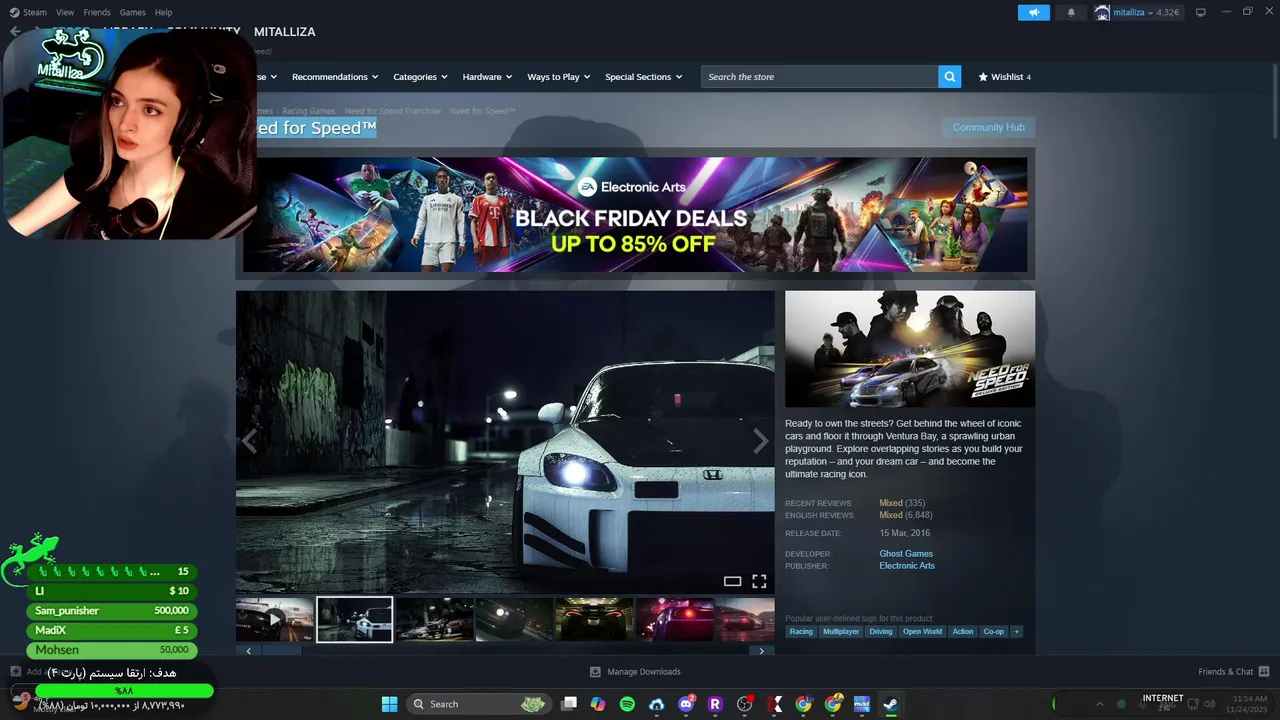The image size is (1280, 720).
Task: Open the notifications bell
Action: pyautogui.click(x=1071, y=12)
